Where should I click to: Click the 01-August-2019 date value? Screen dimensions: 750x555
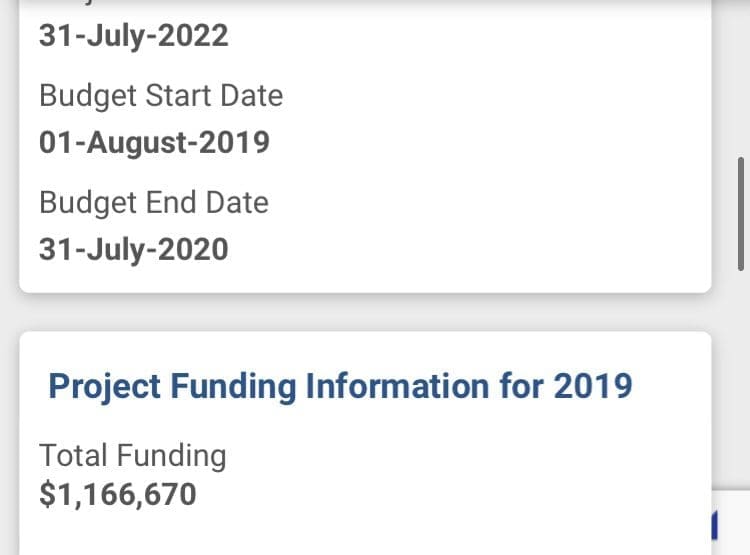click(x=154, y=143)
